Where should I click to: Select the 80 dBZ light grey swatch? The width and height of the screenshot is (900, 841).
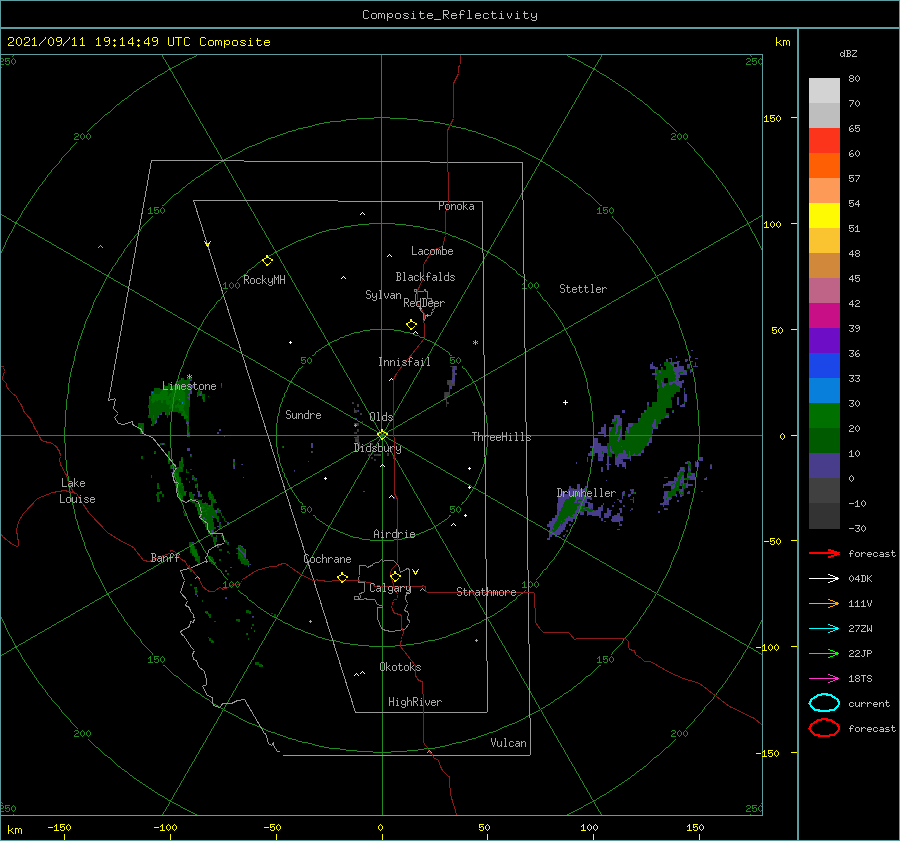[824, 90]
